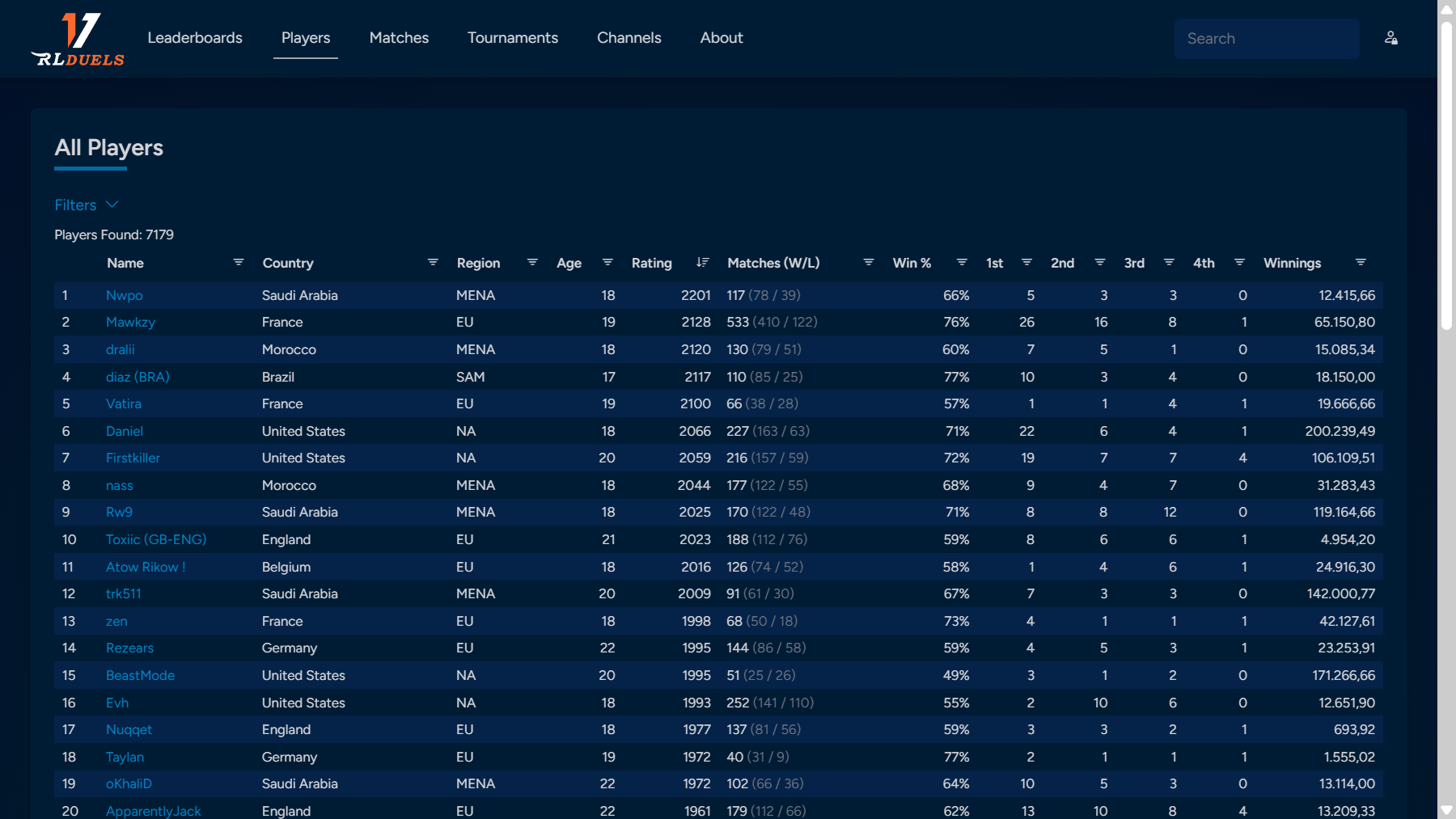Click the user account icon
Screen dimensions: 1456x819
click(x=1390, y=37)
